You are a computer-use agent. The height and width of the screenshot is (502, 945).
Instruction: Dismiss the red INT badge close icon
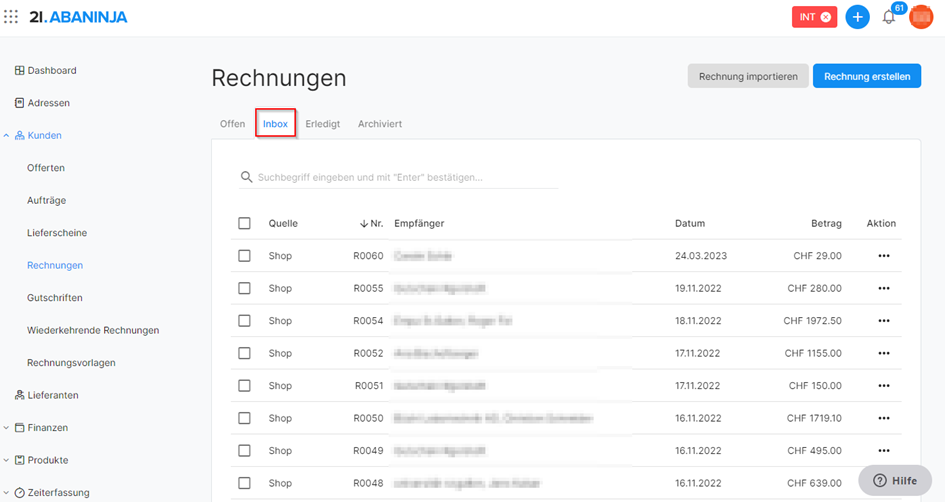coord(825,17)
